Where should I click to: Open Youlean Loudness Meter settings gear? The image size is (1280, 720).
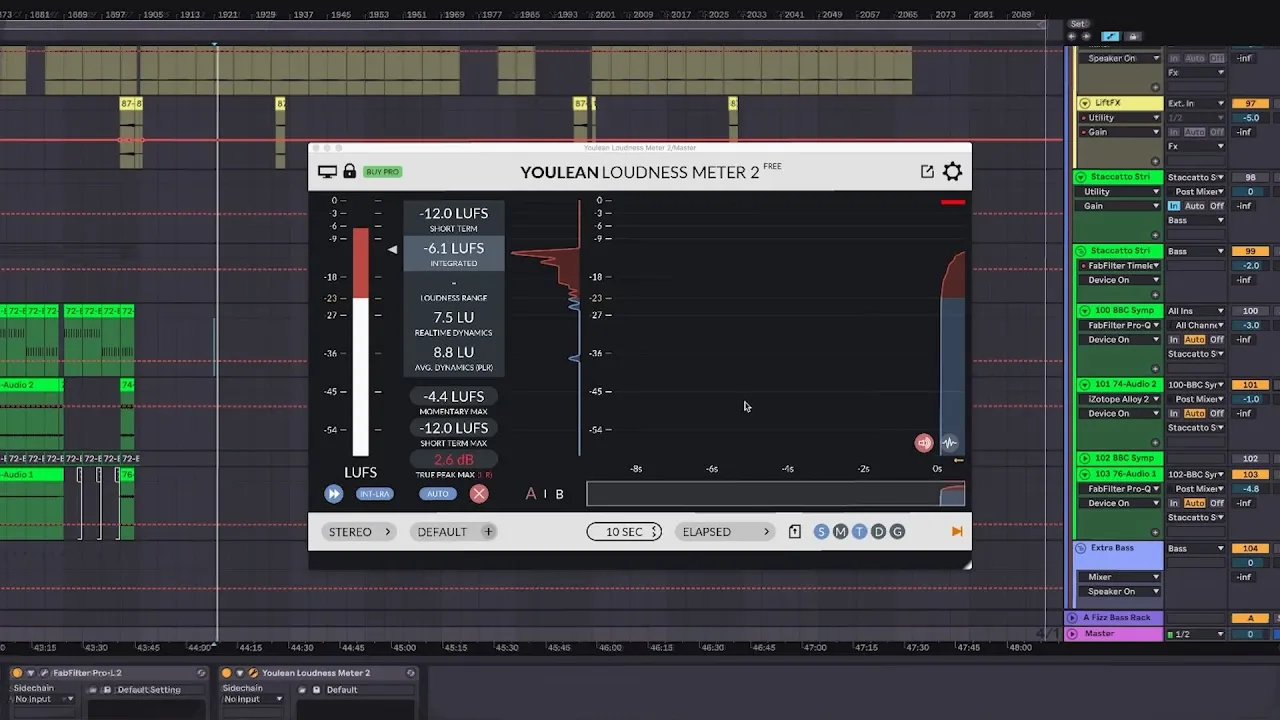pyautogui.click(x=952, y=172)
